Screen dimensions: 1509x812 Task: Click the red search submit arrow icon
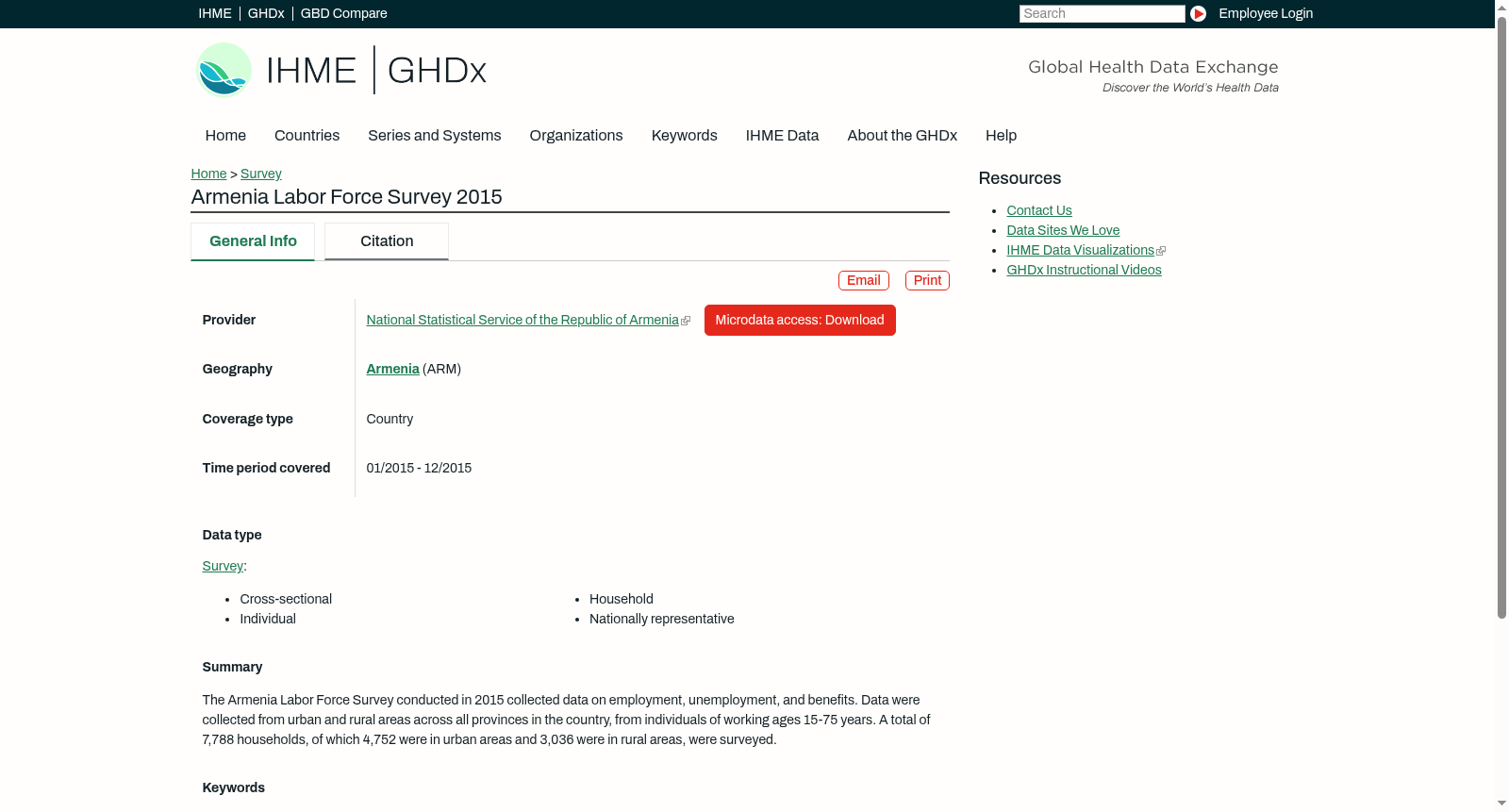1198,13
